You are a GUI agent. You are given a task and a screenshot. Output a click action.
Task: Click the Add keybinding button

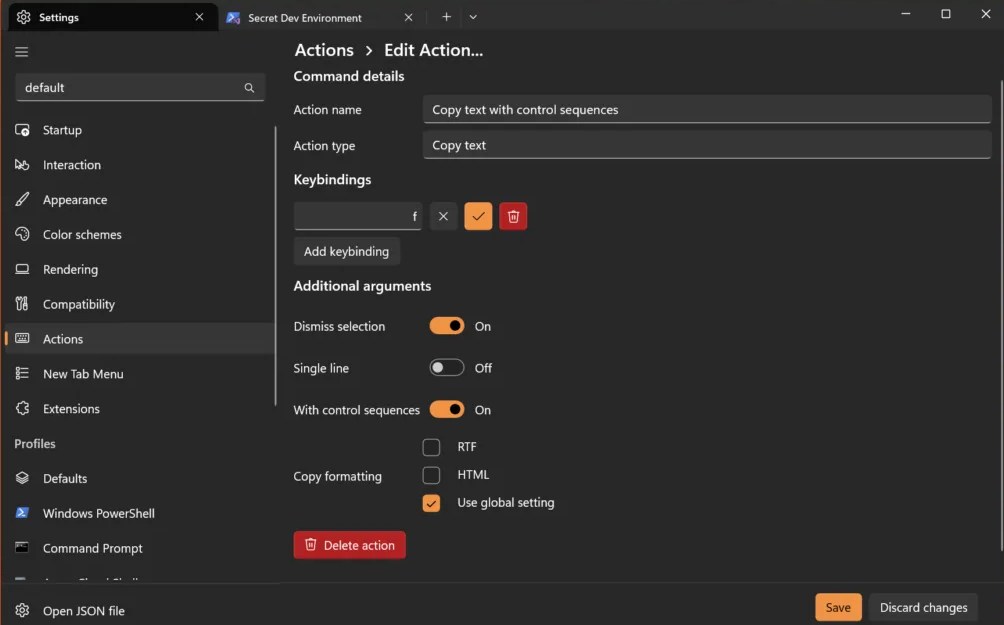(x=346, y=252)
